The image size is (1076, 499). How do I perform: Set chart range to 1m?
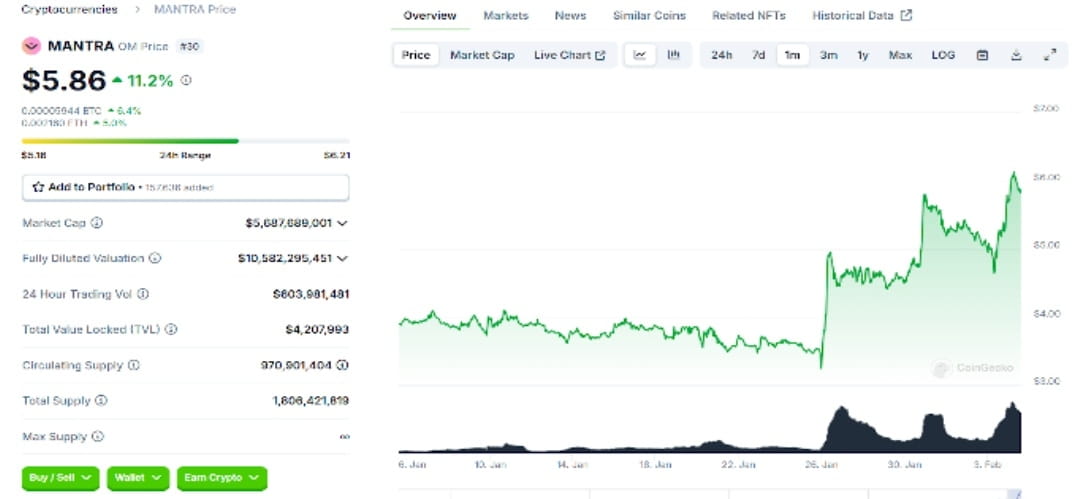(793, 55)
